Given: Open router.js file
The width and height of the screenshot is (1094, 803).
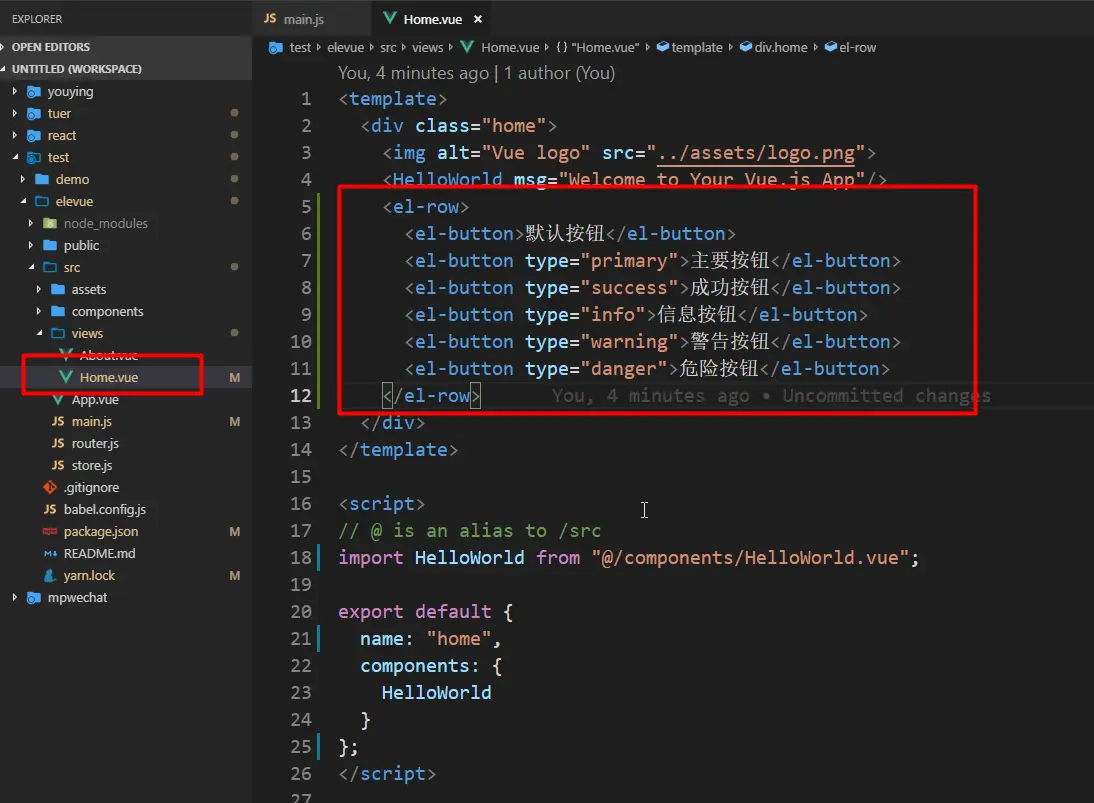Looking at the screenshot, I should (95, 443).
